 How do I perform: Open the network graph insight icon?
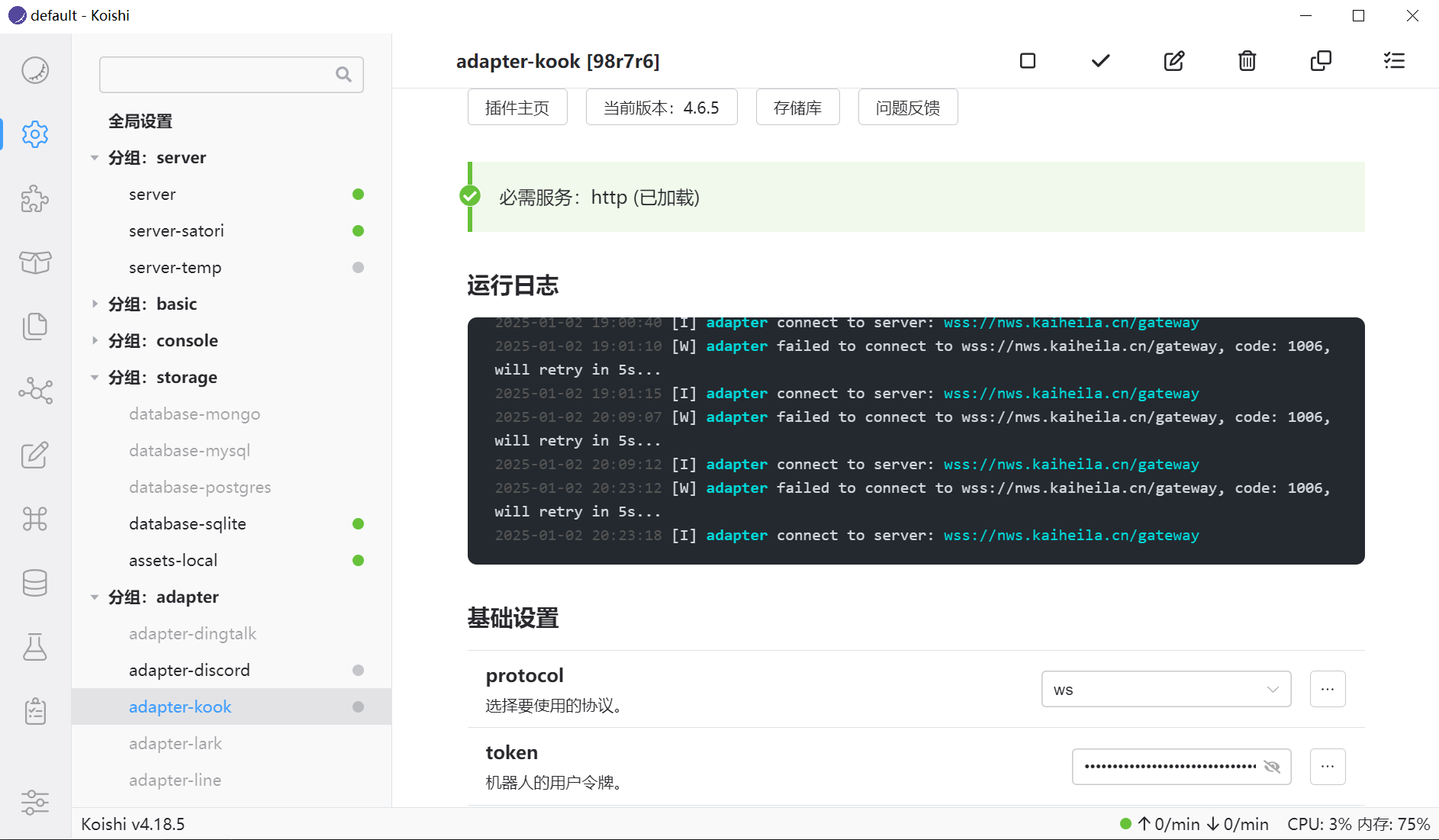35,391
